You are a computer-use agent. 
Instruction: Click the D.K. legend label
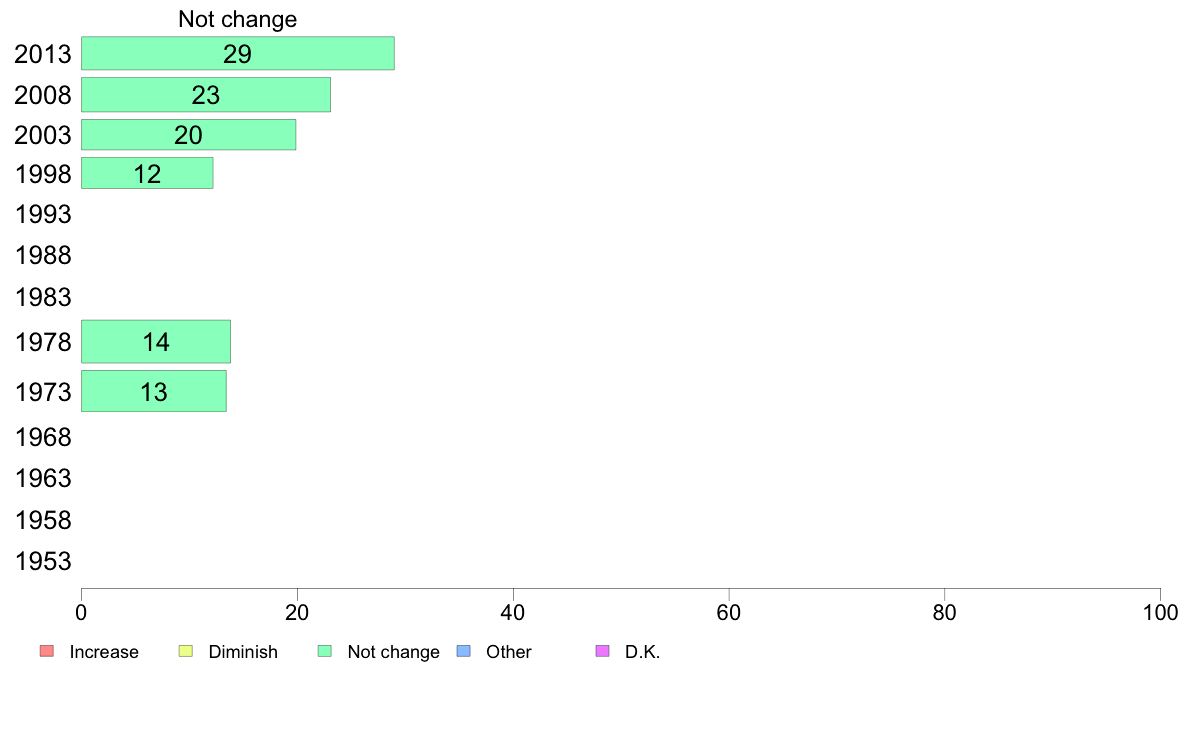click(642, 652)
